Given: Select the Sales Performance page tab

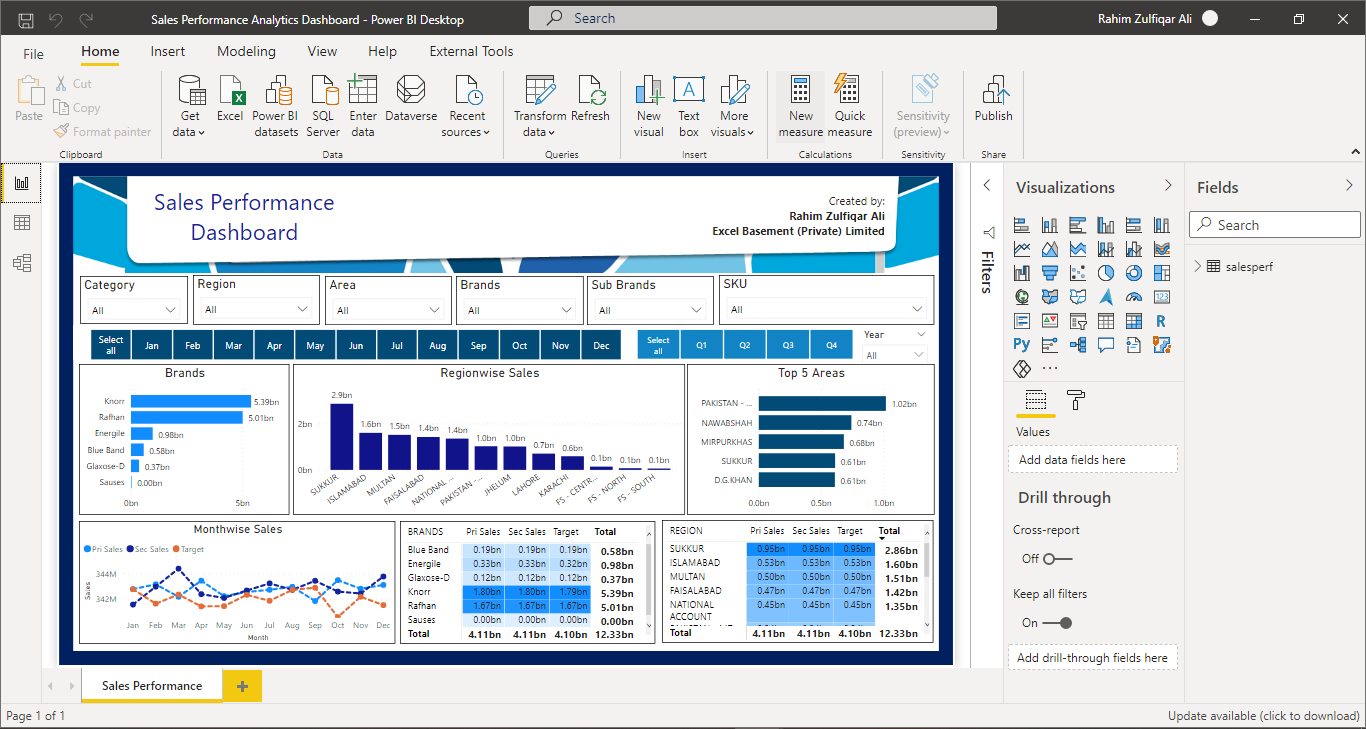Looking at the screenshot, I should pos(152,686).
